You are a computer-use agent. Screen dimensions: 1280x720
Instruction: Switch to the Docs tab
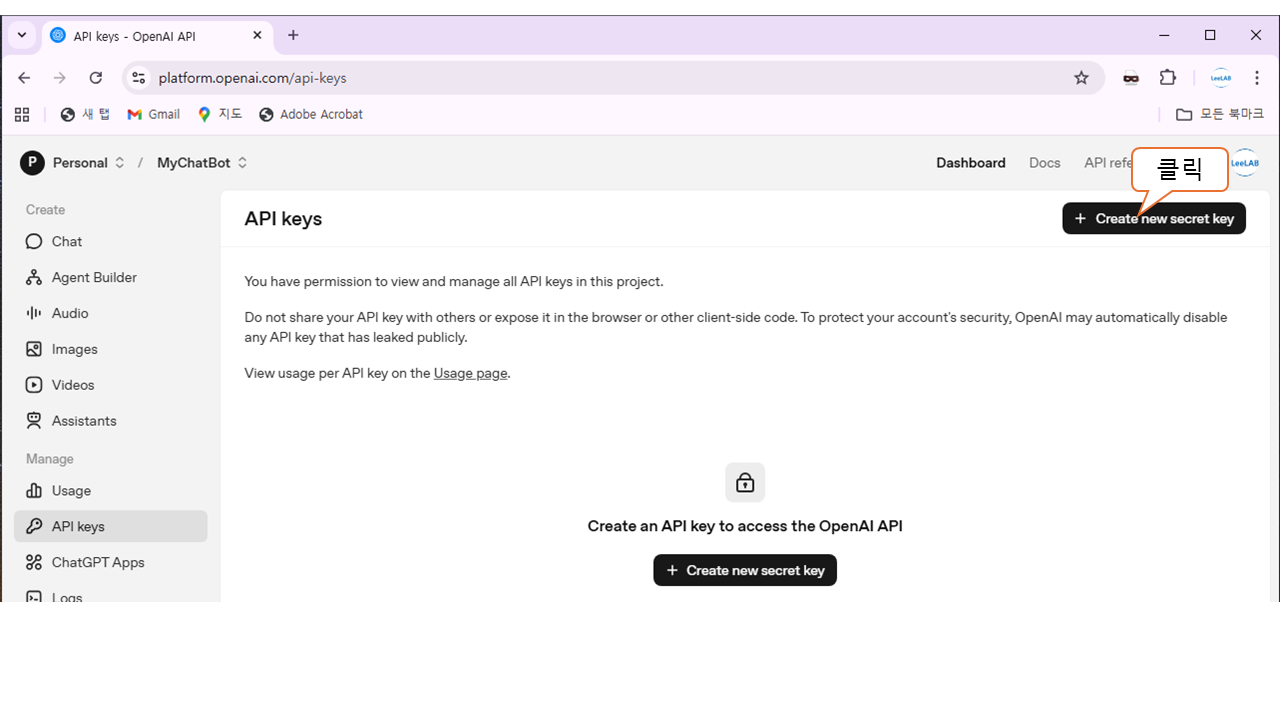[1044, 163]
